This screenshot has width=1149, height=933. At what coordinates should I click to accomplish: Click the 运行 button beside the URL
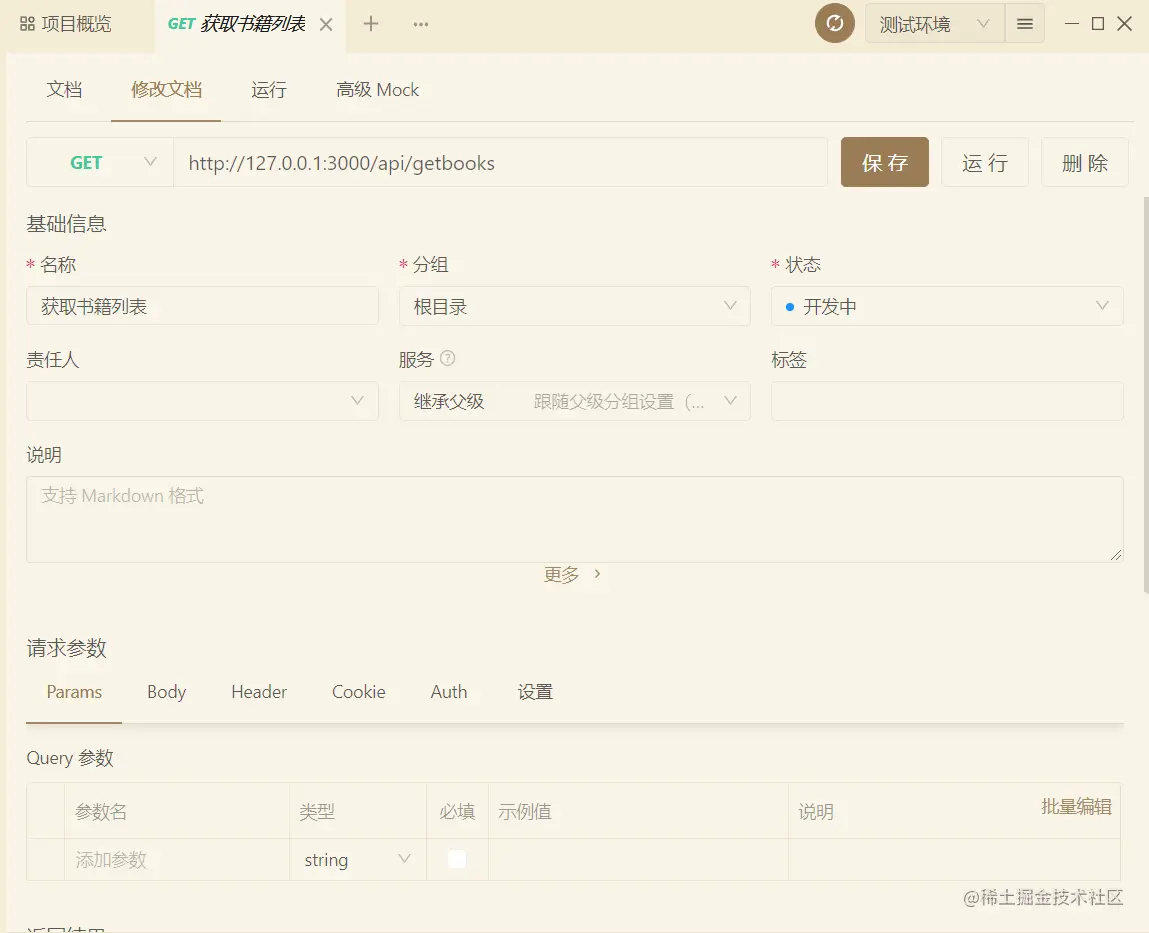tap(985, 162)
